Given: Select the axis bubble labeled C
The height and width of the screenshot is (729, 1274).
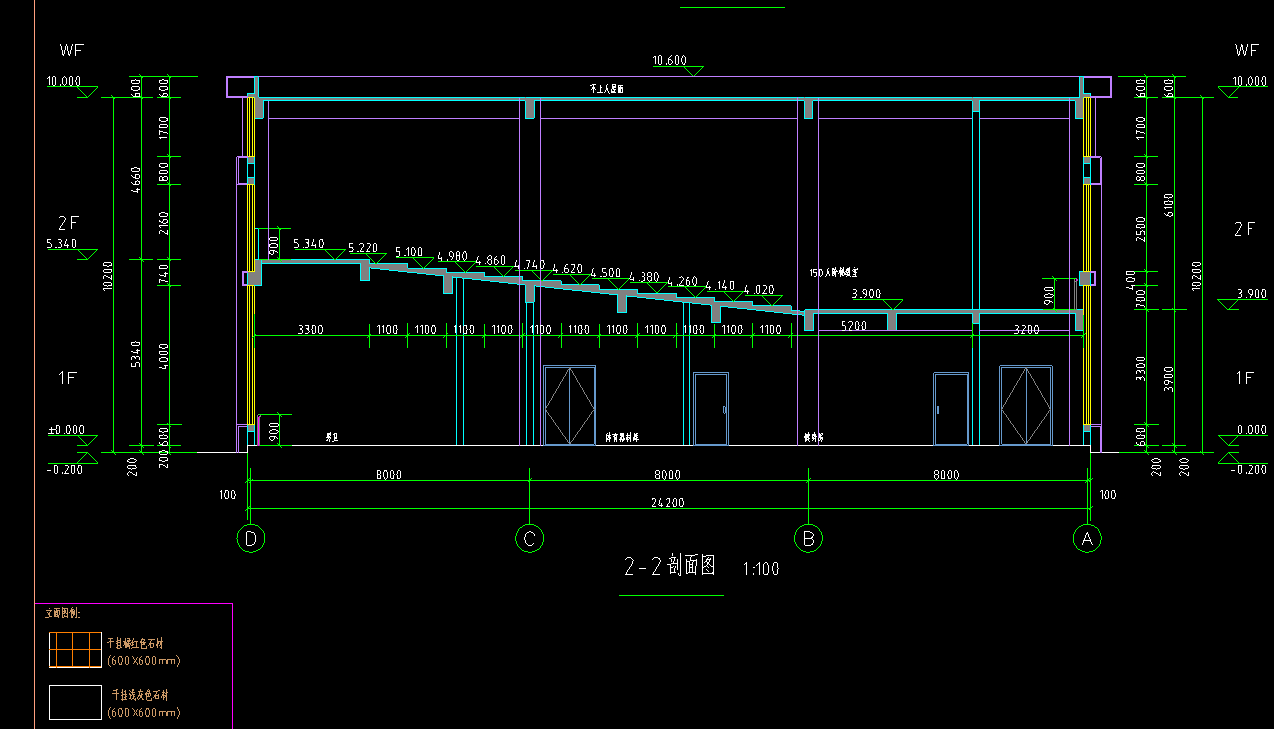Looking at the screenshot, I should tap(529, 539).
